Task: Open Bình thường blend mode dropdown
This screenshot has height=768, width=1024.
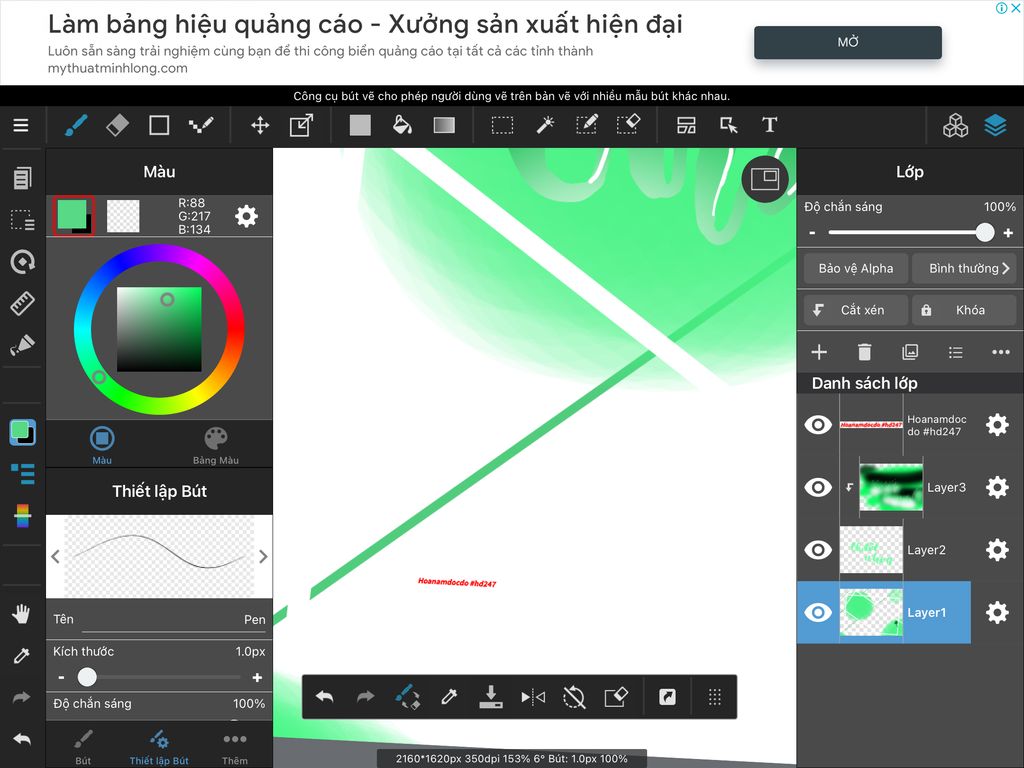Action: 964,268
